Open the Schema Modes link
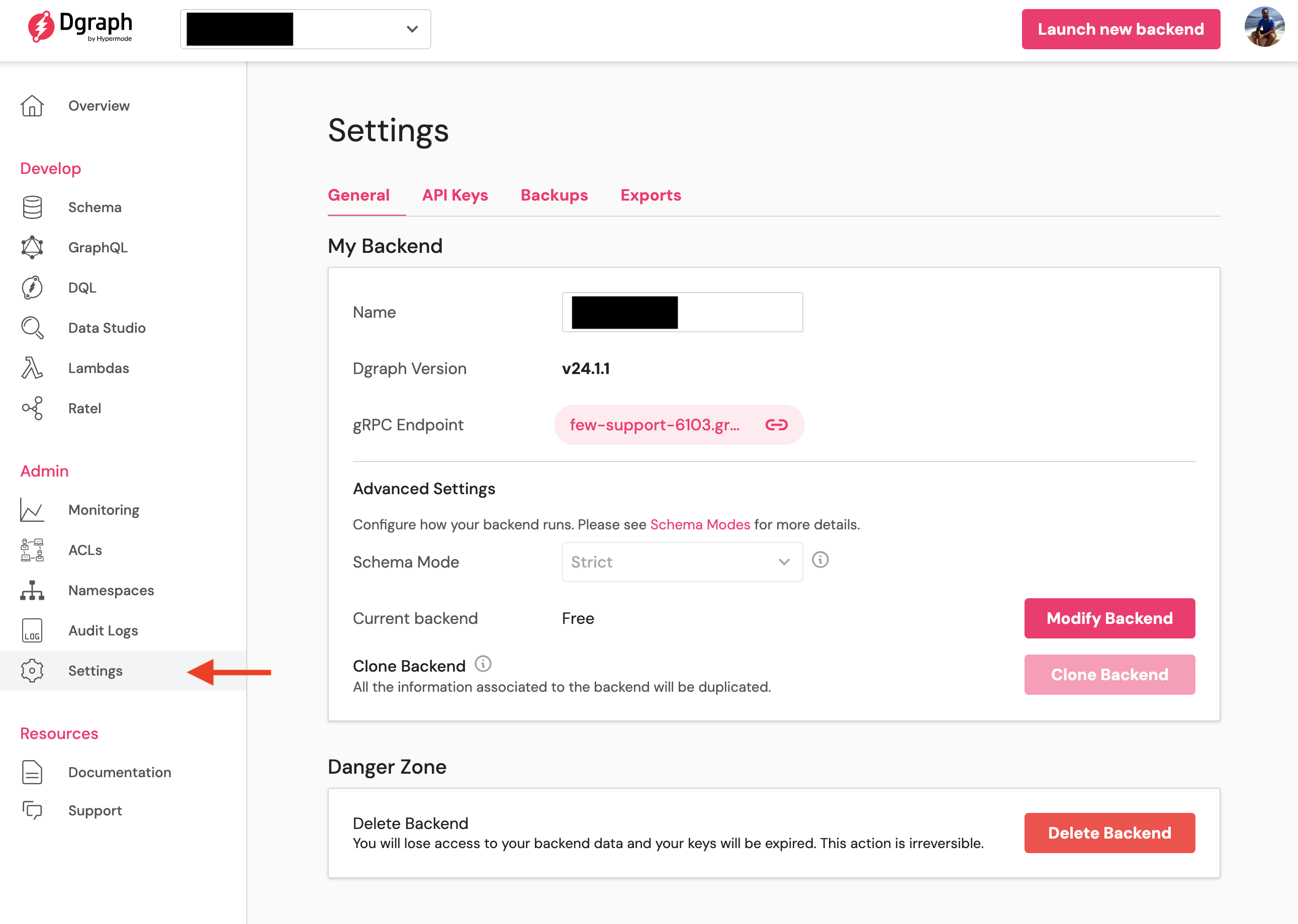Viewport: 1298px width, 924px height. click(x=700, y=524)
